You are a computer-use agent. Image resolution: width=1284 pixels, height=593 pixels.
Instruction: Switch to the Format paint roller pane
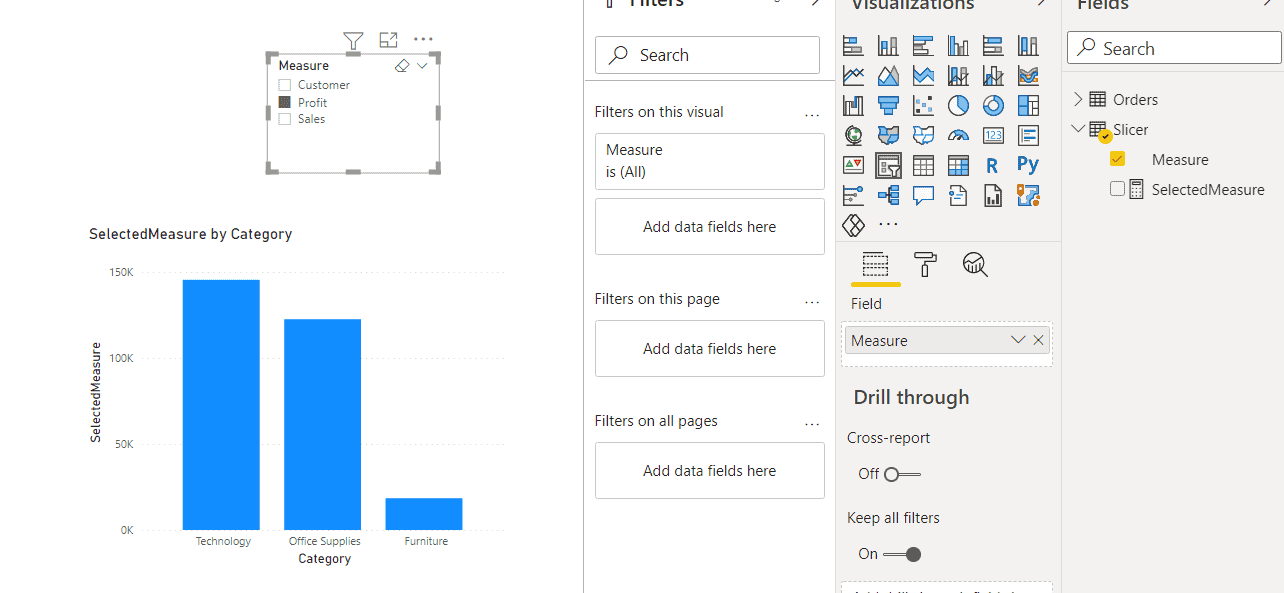click(924, 264)
